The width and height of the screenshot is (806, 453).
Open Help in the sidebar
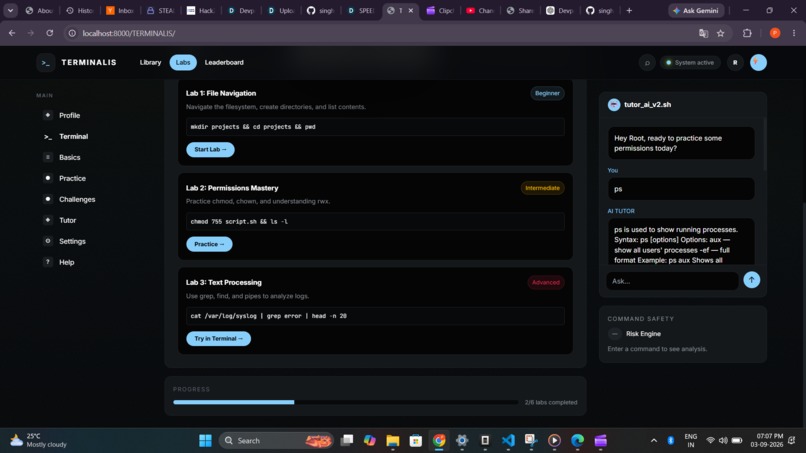click(x=66, y=262)
